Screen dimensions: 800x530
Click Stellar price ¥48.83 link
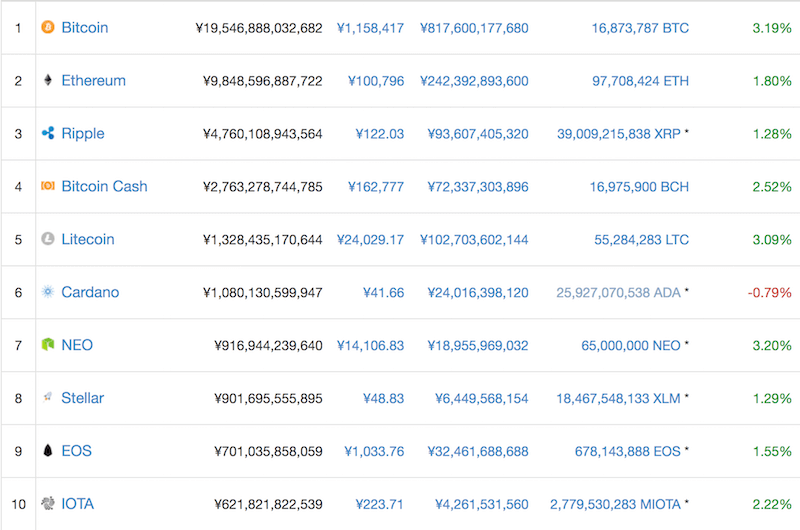(x=383, y=398)
